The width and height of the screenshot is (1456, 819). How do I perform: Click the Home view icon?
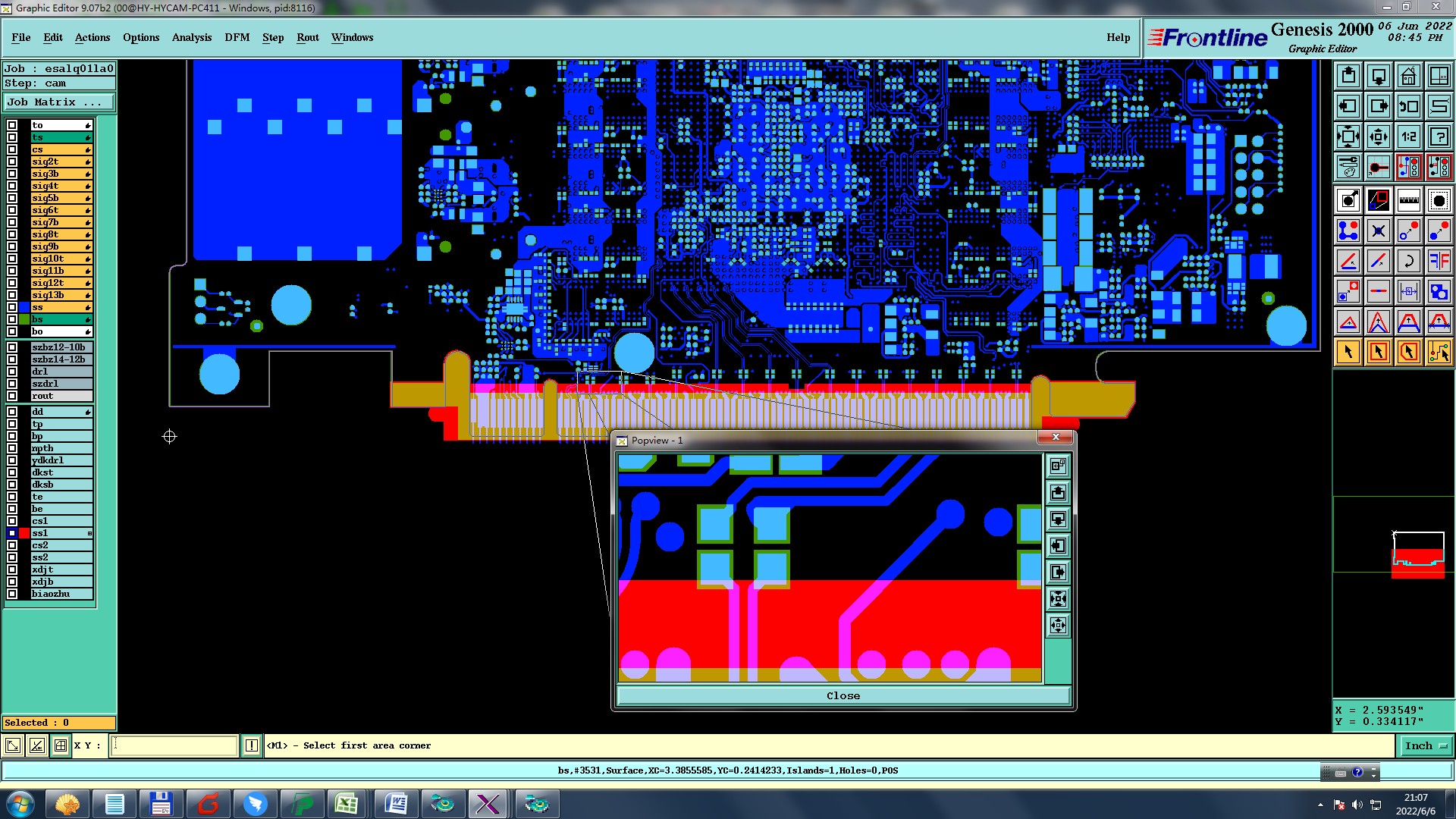click(x=1408, y=76)
